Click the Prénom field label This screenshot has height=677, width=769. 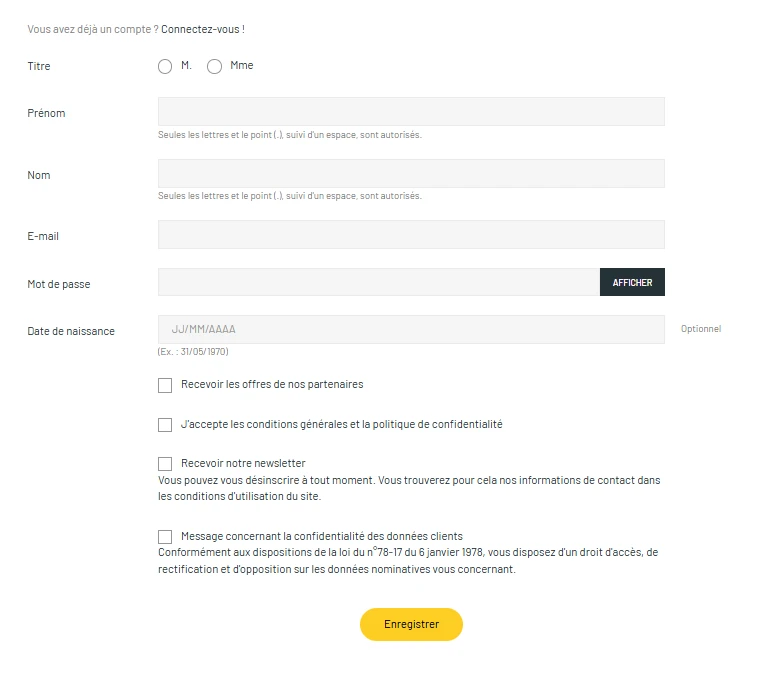(46, 114)
